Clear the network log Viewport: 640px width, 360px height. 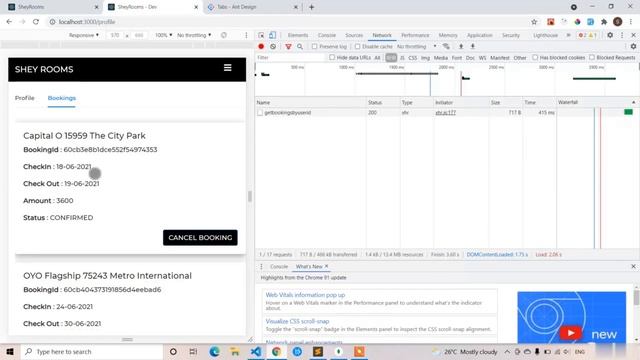tap(273, 47)
